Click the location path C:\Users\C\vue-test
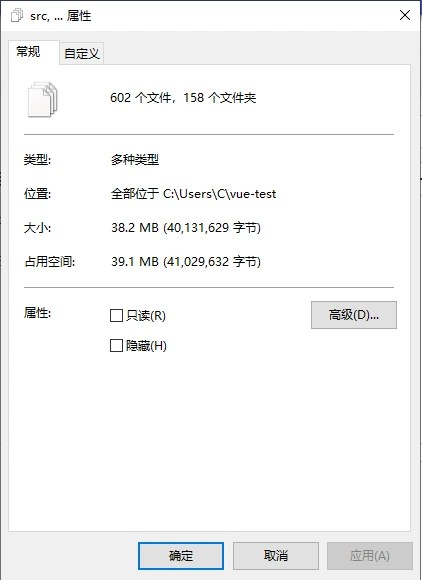422x580 pixels. [220, 194]
